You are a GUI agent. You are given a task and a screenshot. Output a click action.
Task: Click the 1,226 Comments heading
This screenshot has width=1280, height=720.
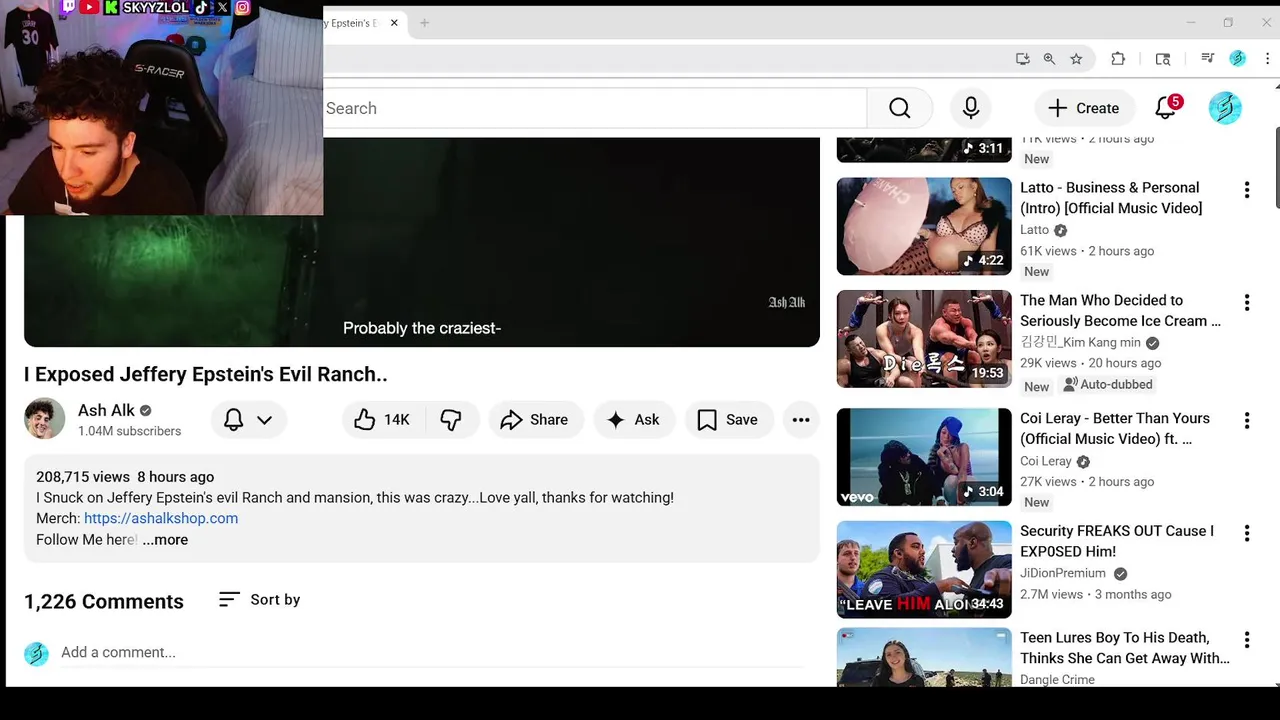pyautogui.click(x=104, y=601)
